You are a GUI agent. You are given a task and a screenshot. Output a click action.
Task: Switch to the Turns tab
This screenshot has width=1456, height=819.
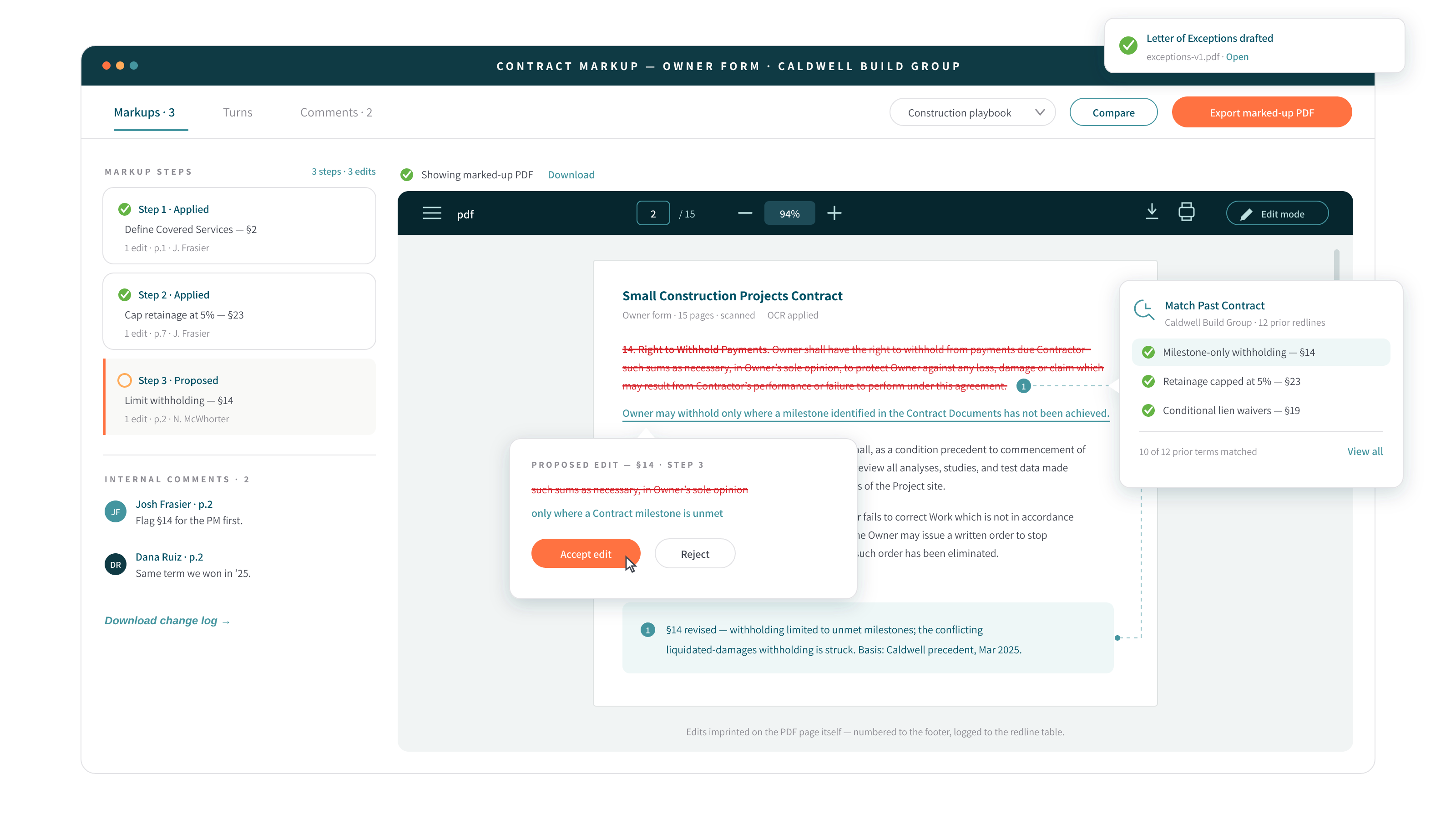point(238,112)
